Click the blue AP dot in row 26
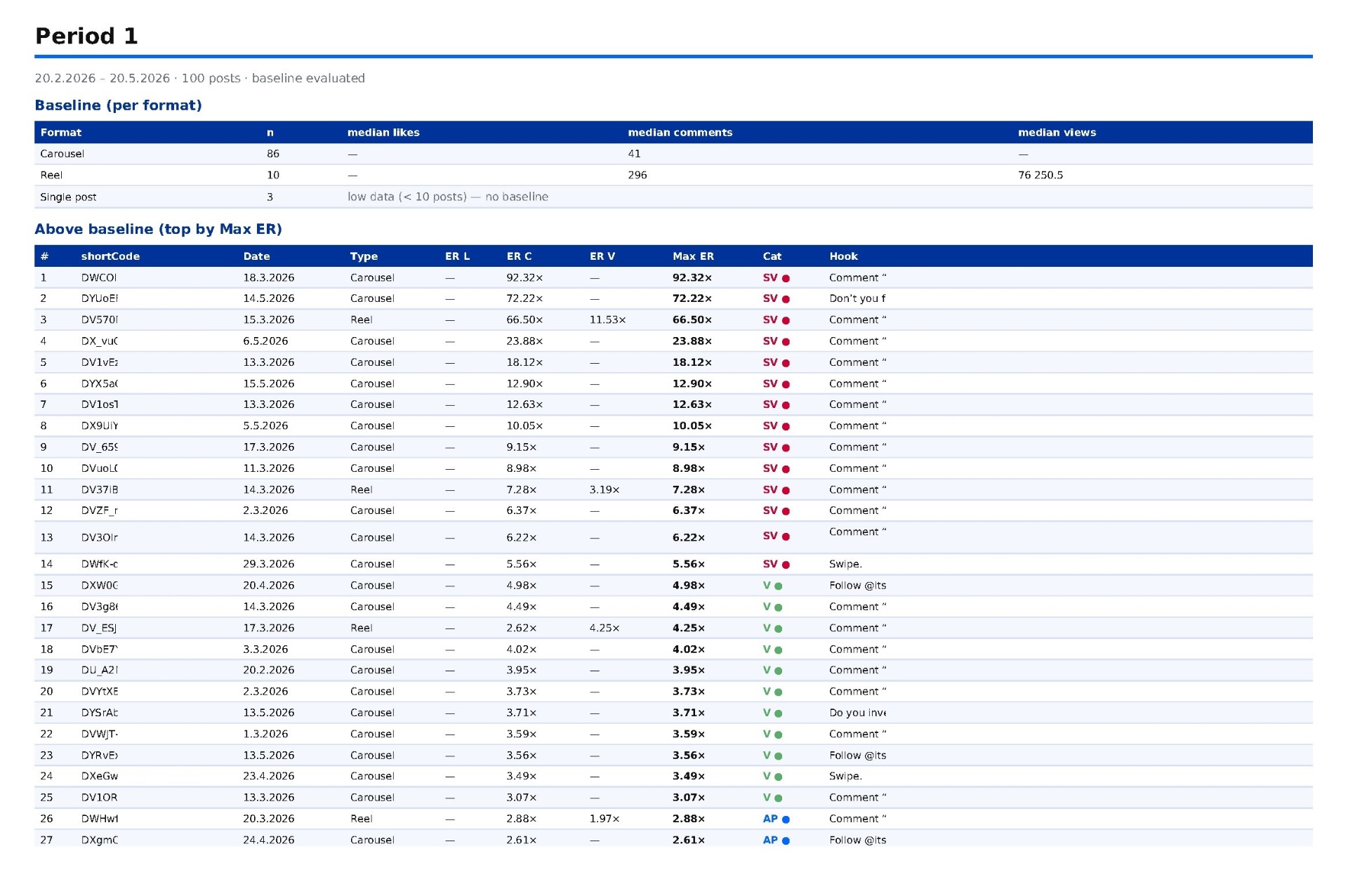 [x=786, y=819]
